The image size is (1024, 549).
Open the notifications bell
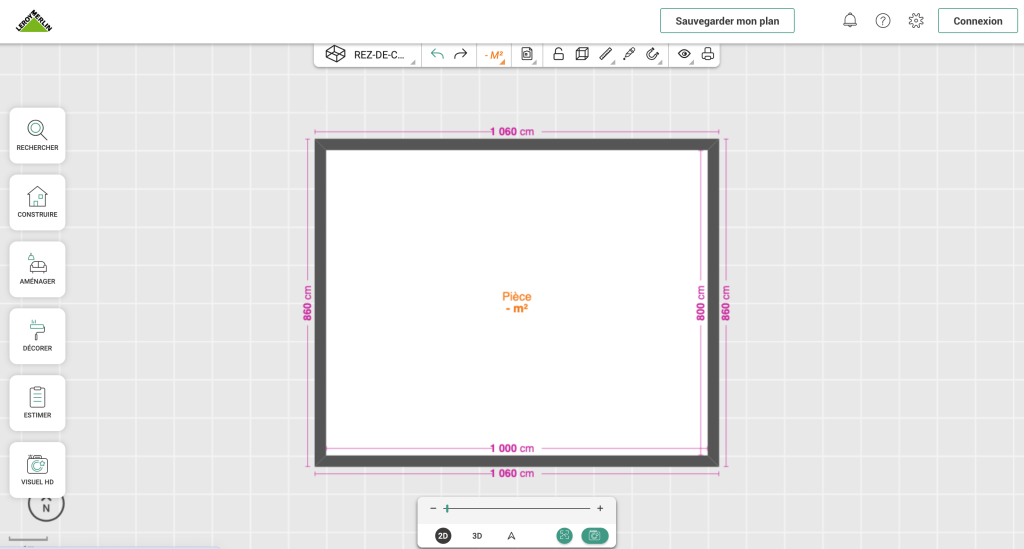point(850,21)
